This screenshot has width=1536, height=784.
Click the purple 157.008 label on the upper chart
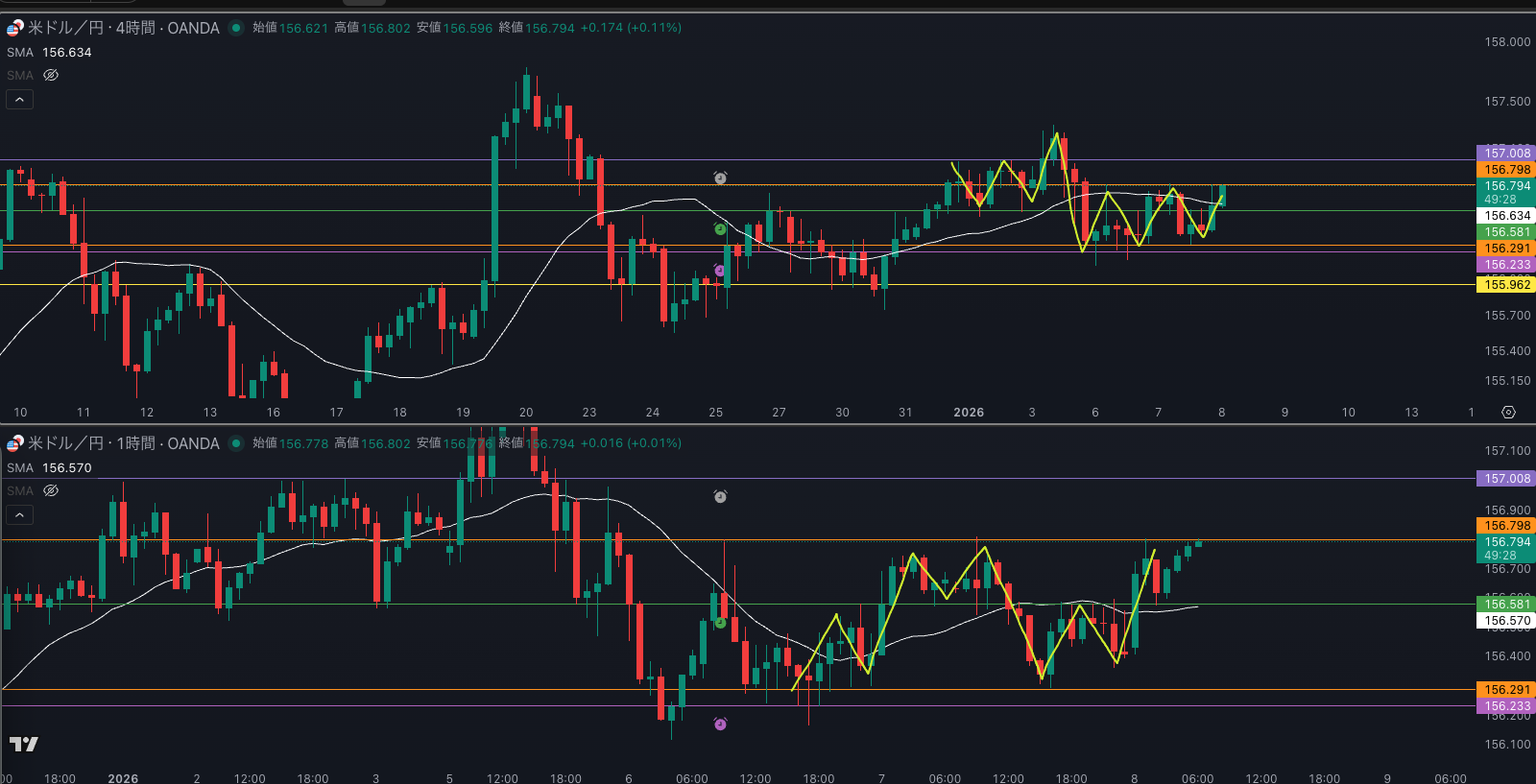(x=1506, y=153)
